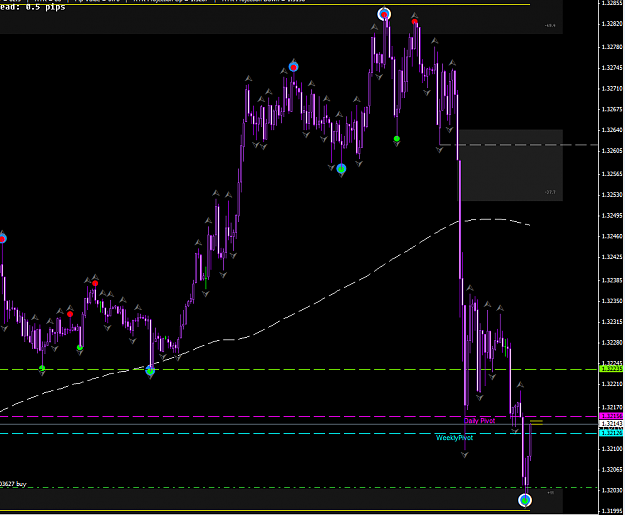
Task: Select the plain green dot sitting on the green dashed line
Action: coord(42,368)
